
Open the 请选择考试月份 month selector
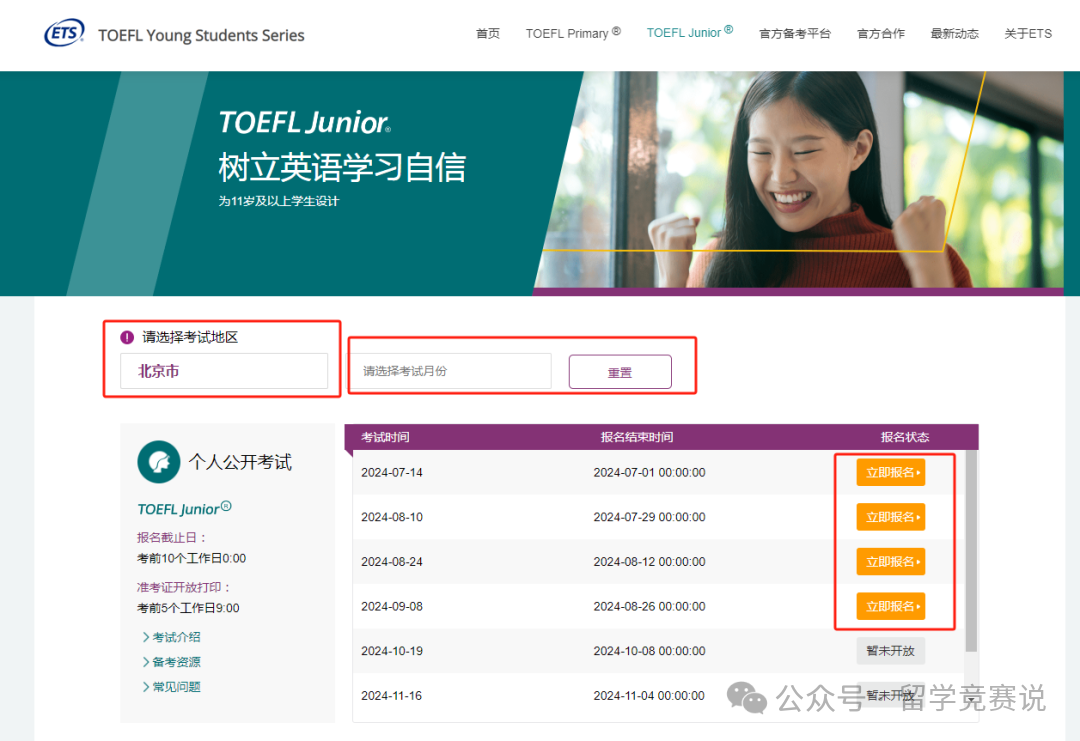pyautogui.click(x=451, y=371)
